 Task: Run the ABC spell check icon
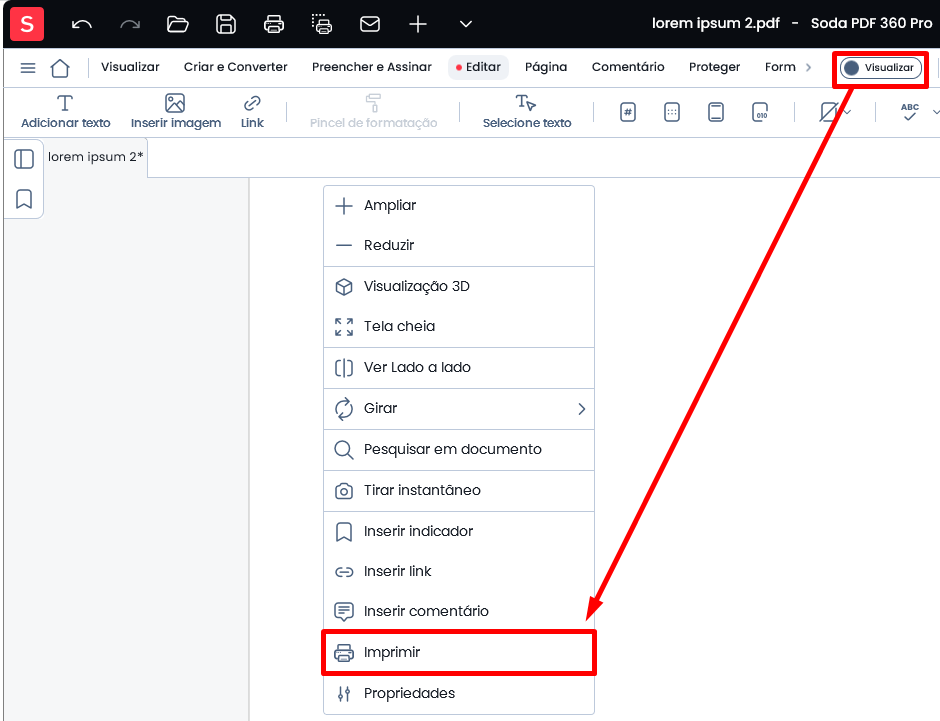[910, 111]
